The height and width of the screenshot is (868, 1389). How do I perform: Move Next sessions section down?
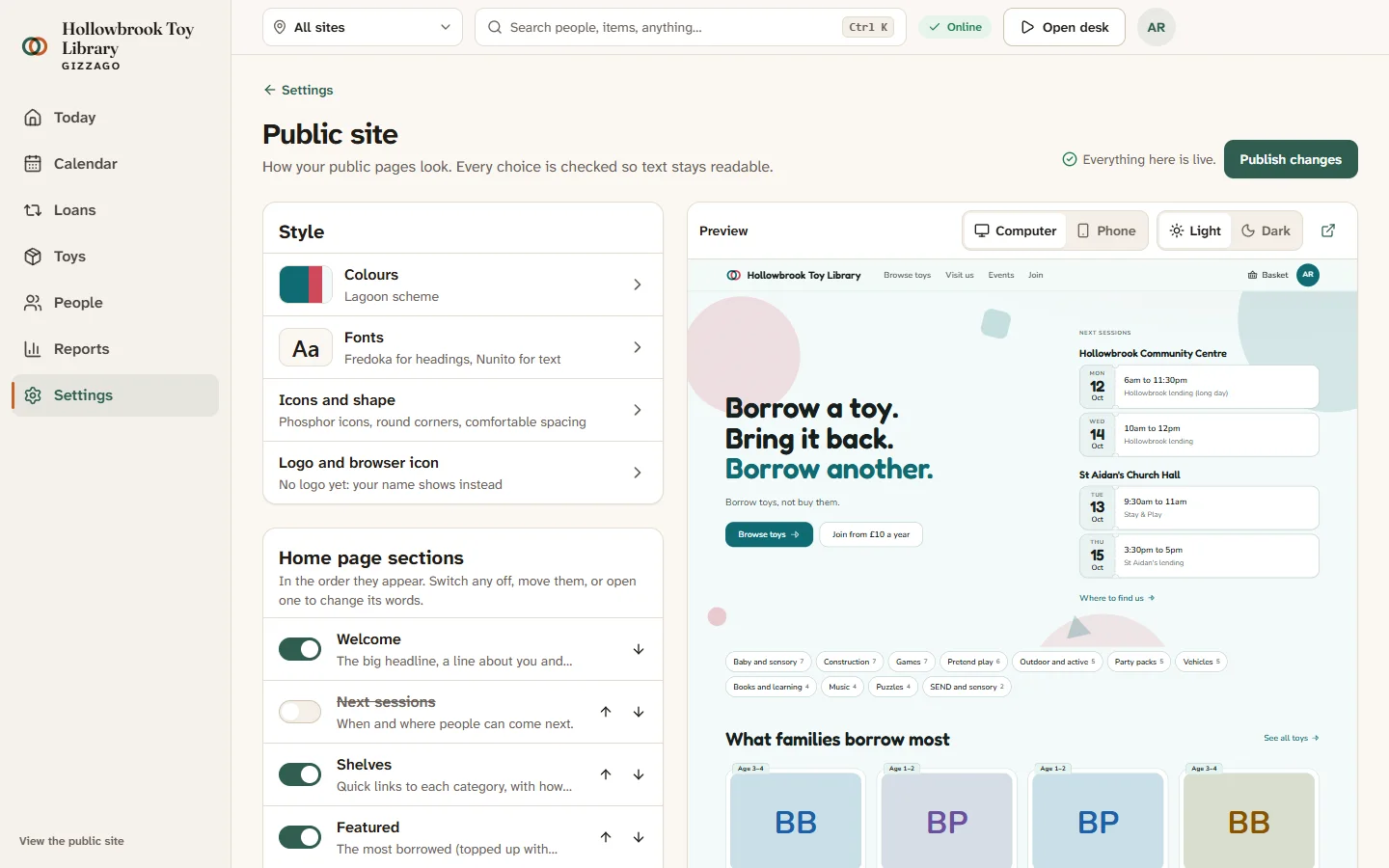pyautogui.click(x=639, y=712)
